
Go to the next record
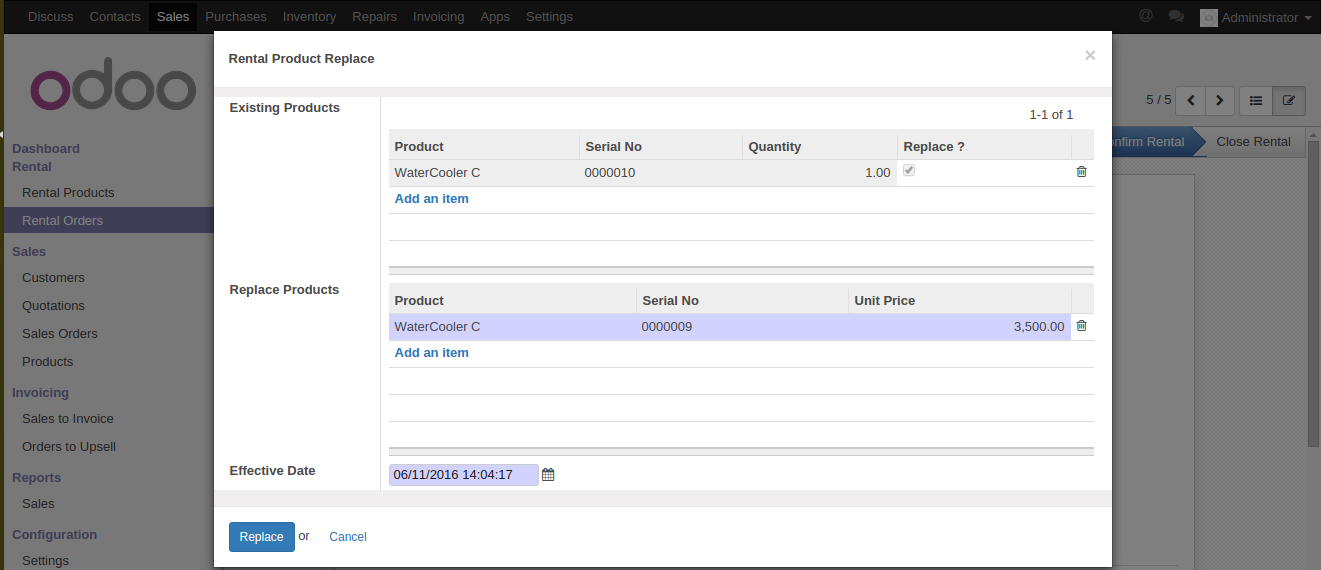tap(1220, 100)
